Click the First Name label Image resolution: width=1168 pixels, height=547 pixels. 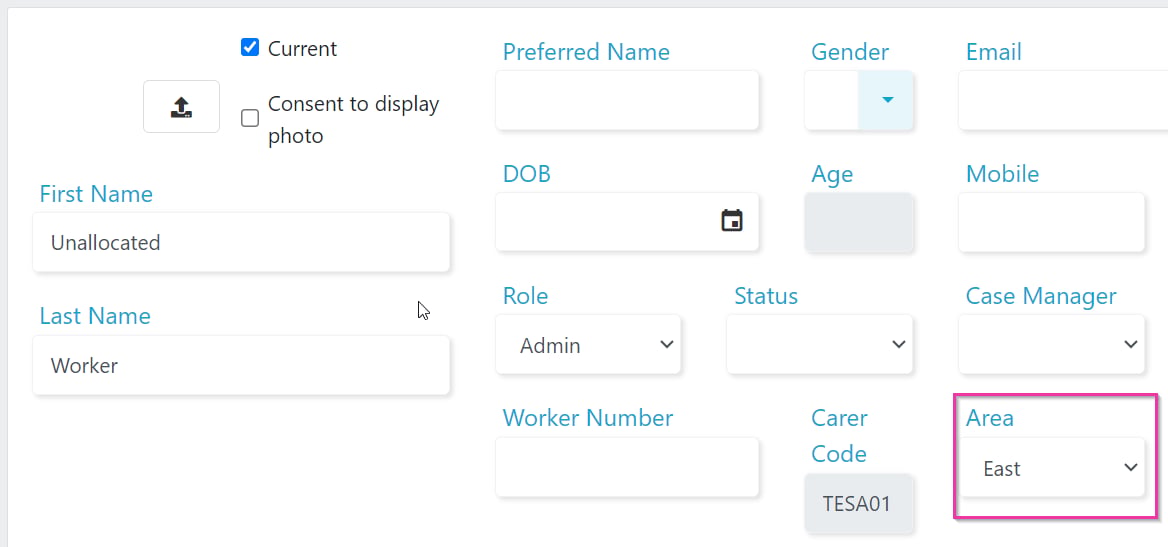pos(96,194)
